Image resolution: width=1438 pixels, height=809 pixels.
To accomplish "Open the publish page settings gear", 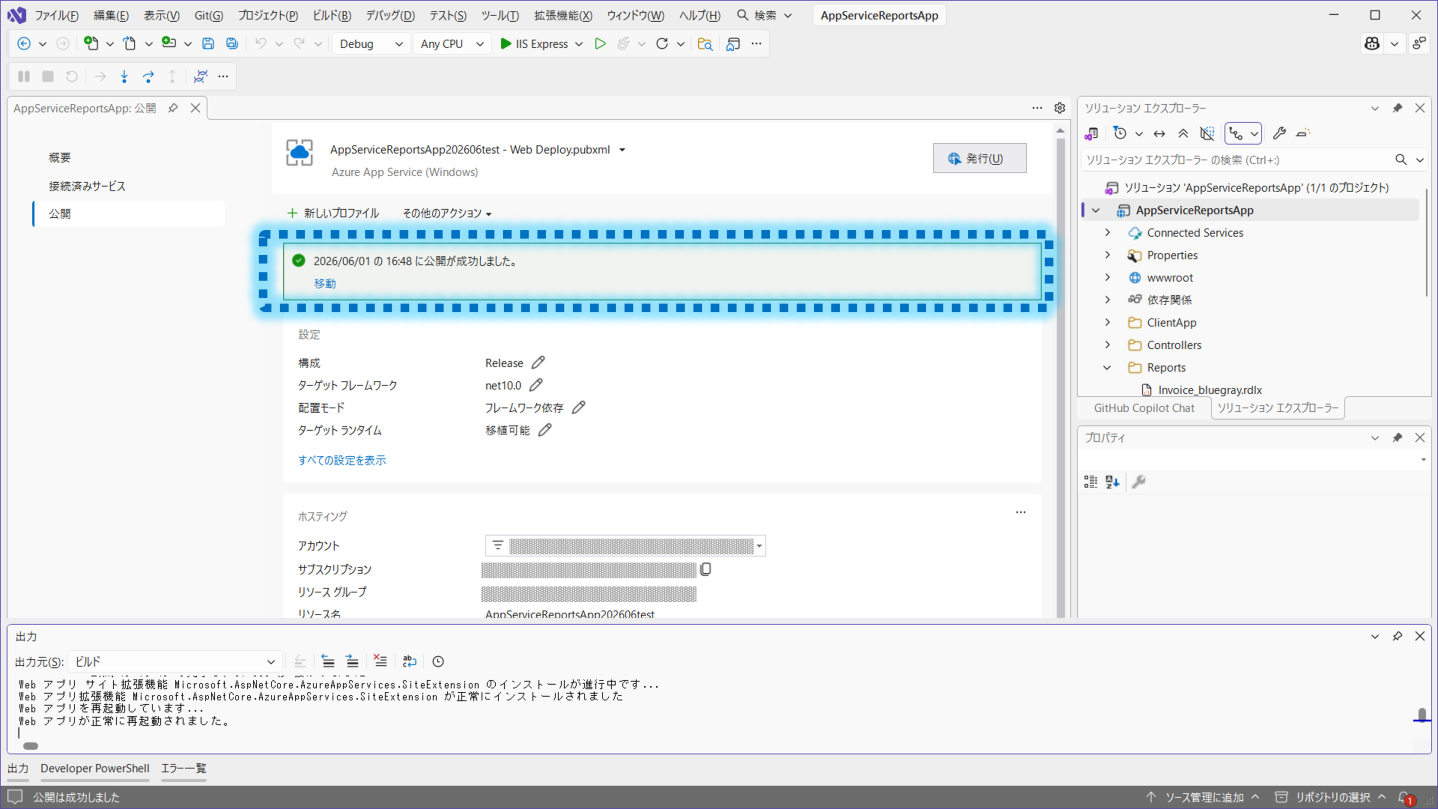I will (x=1060, y=108).
